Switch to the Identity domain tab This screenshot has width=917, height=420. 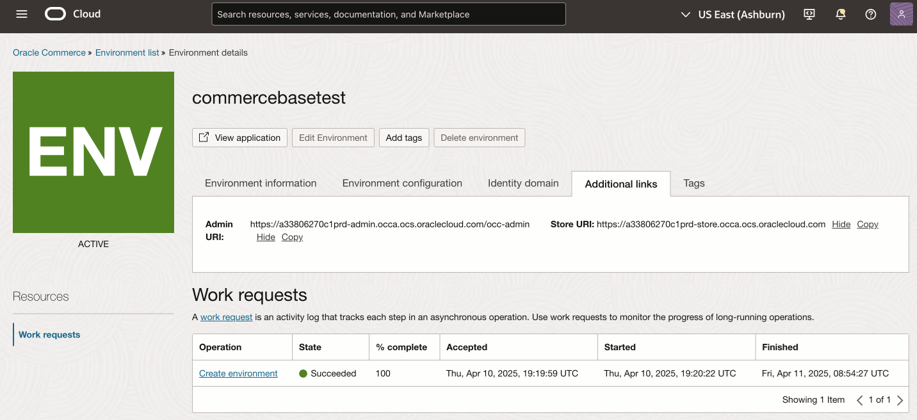523,183
